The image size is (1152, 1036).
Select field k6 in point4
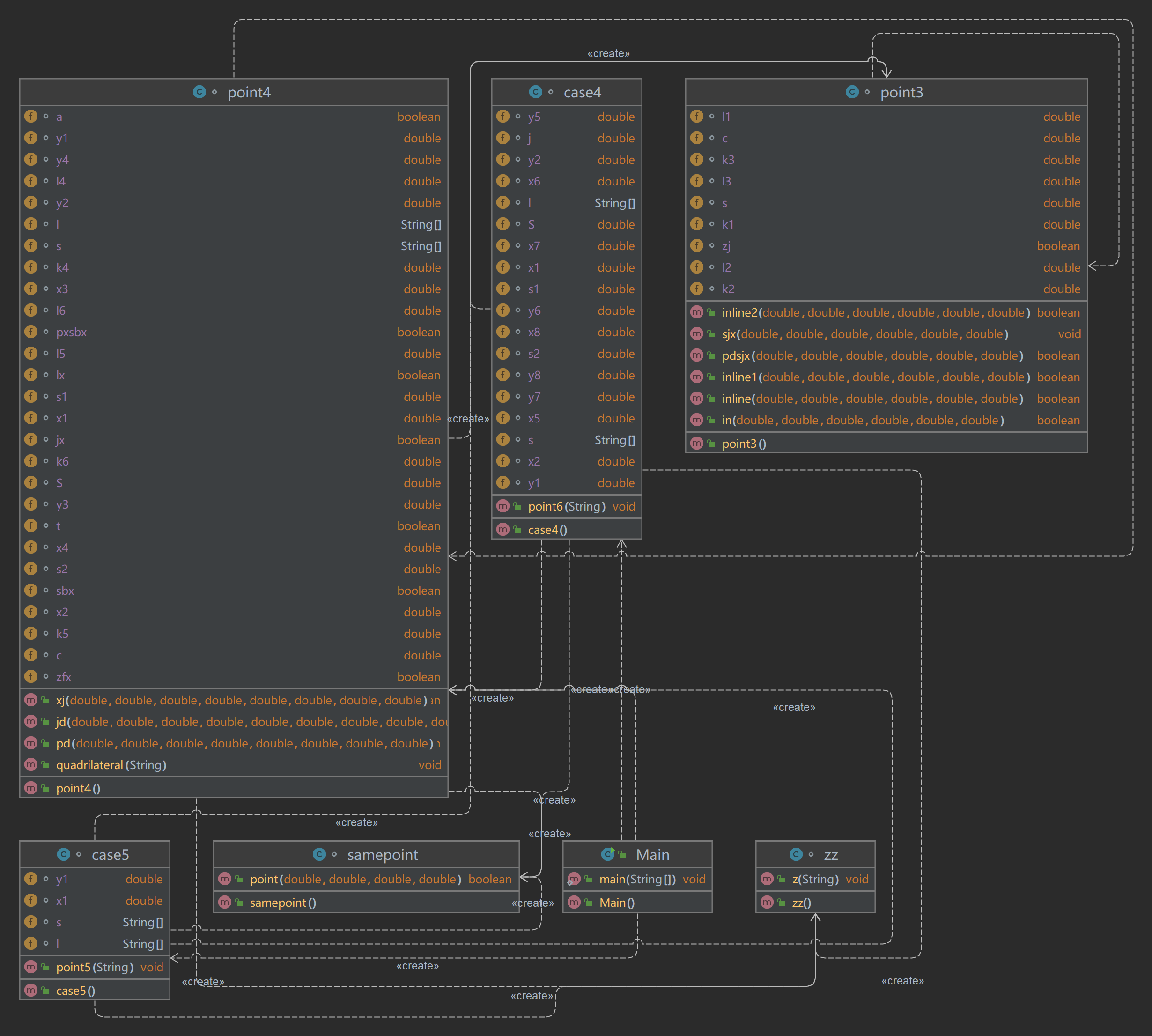[x=233, y=461]
